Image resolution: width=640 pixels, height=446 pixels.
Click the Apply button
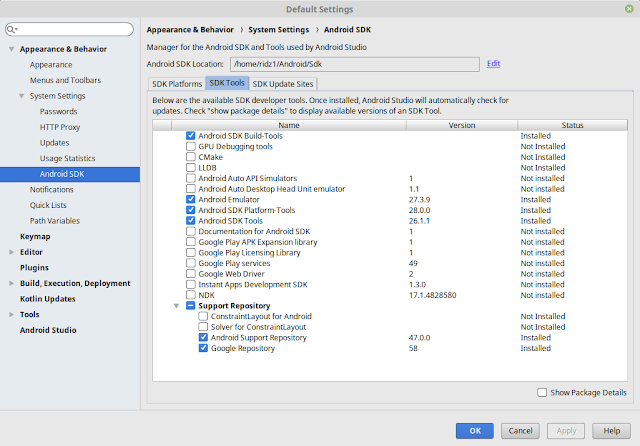(x=566, y=430)
